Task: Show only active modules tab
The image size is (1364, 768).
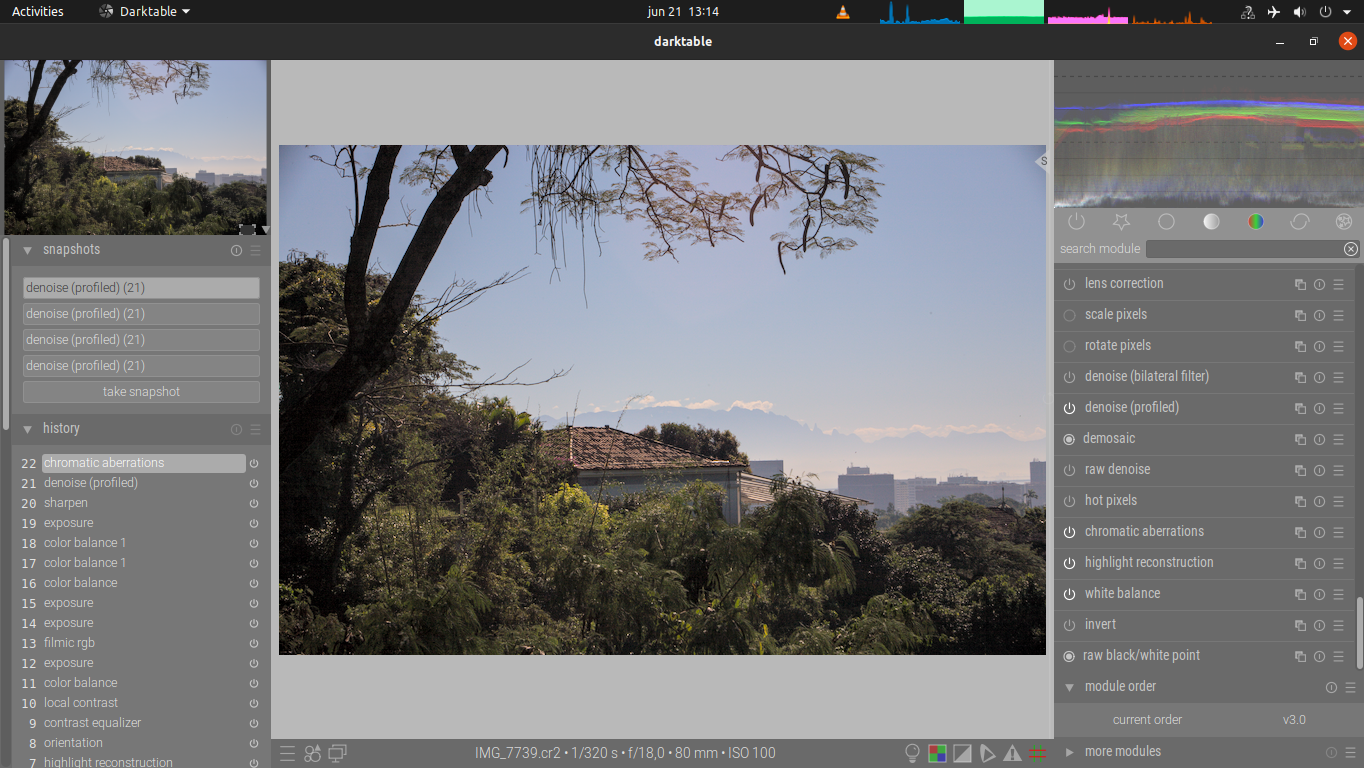Action: click(x=1076, y=222)
